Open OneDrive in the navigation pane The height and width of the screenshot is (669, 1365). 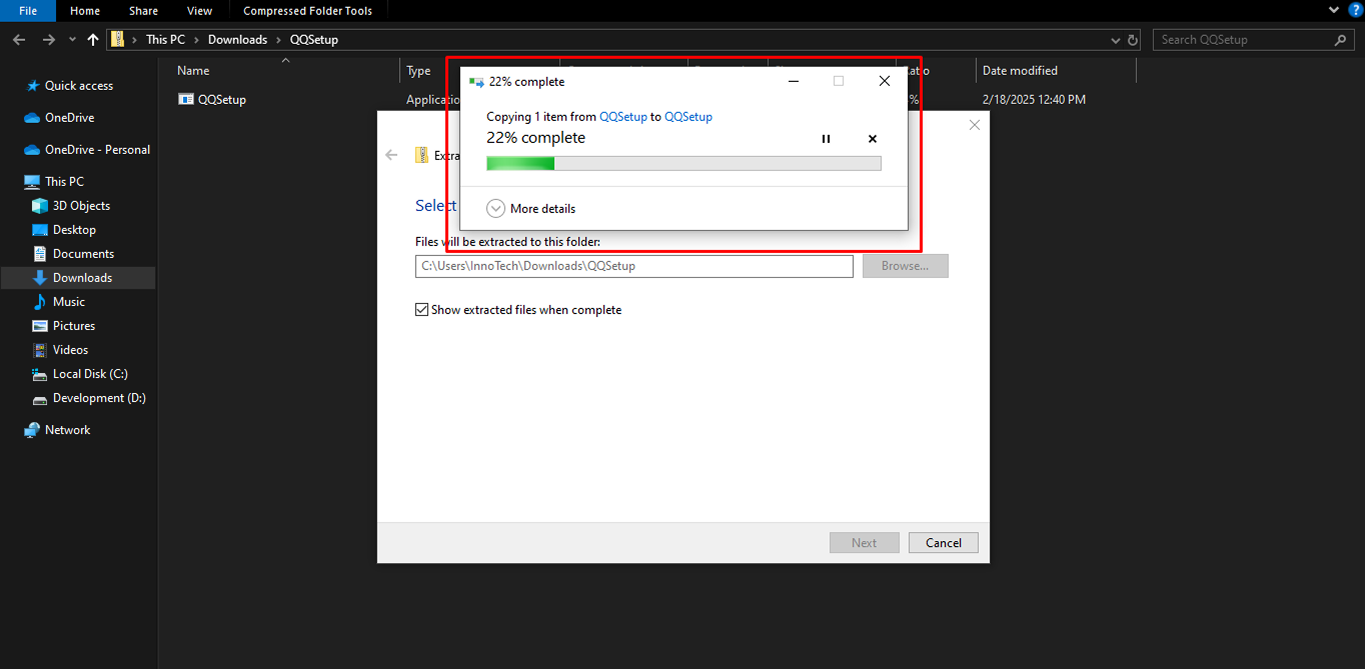69,118
